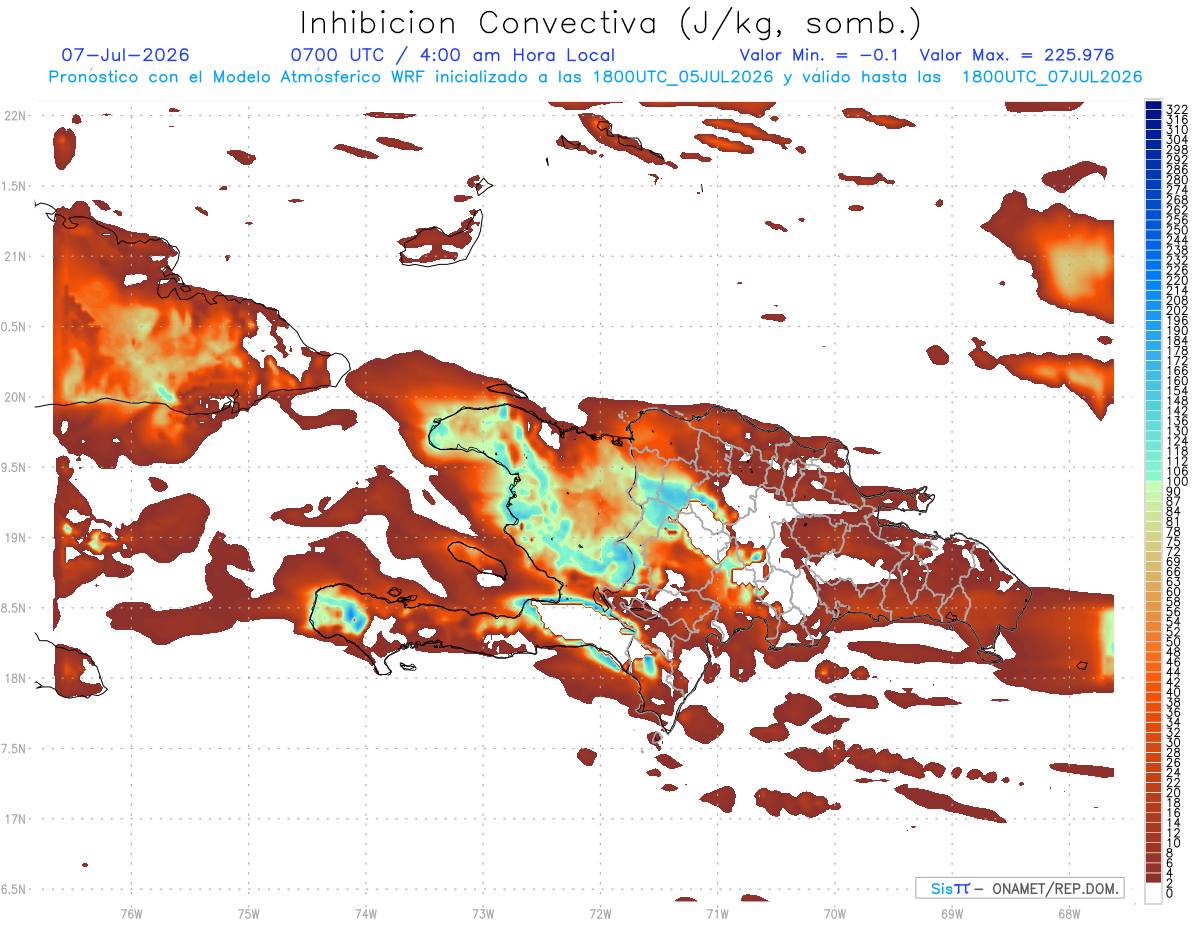Click the WRF forecast description line 'Pronóstico con el Modelo'
Screen dimensions: 1200x927
[x=595, y=77]
